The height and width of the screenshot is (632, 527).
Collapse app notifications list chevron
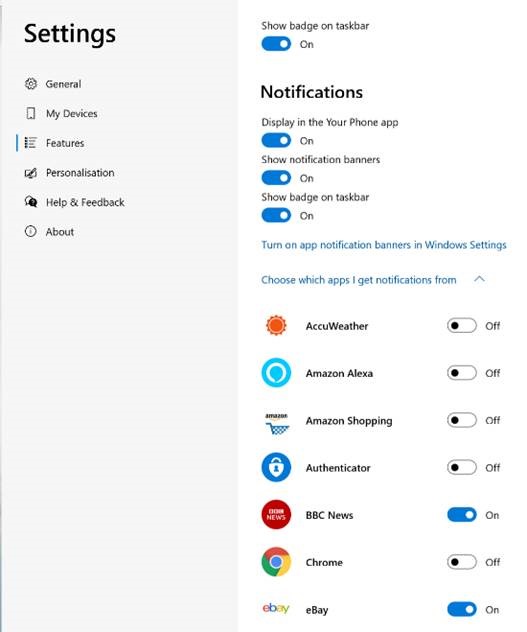[x=479, y=279]
